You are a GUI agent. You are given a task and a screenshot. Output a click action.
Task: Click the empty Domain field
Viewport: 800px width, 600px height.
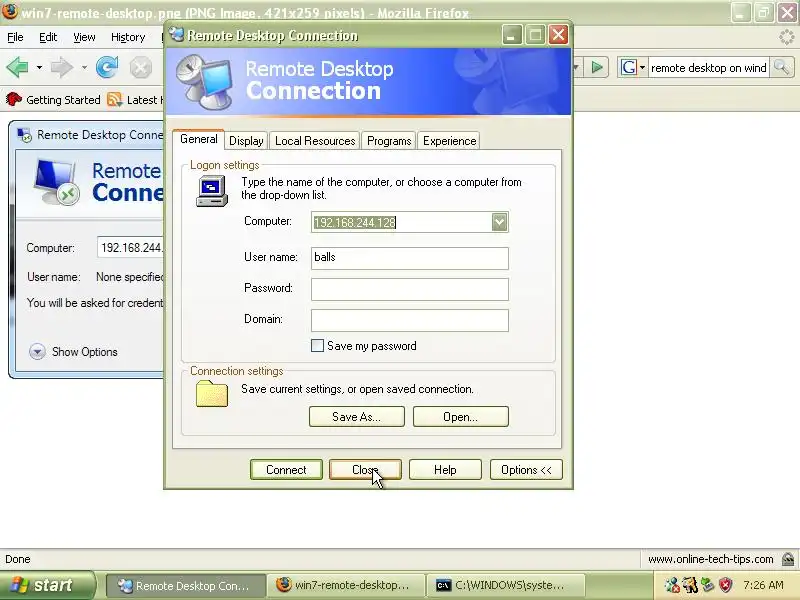click(x=410, y=320)
